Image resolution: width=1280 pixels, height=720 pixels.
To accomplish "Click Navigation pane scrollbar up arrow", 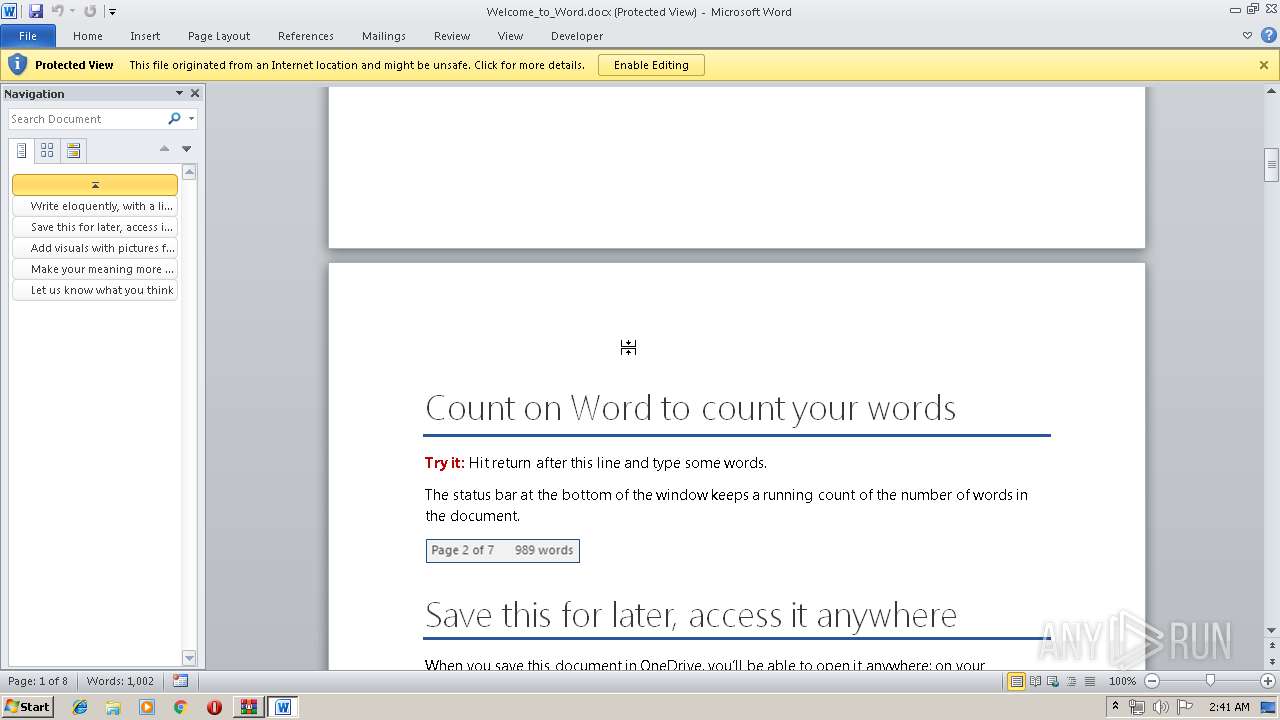I will [x=189, y=172].
